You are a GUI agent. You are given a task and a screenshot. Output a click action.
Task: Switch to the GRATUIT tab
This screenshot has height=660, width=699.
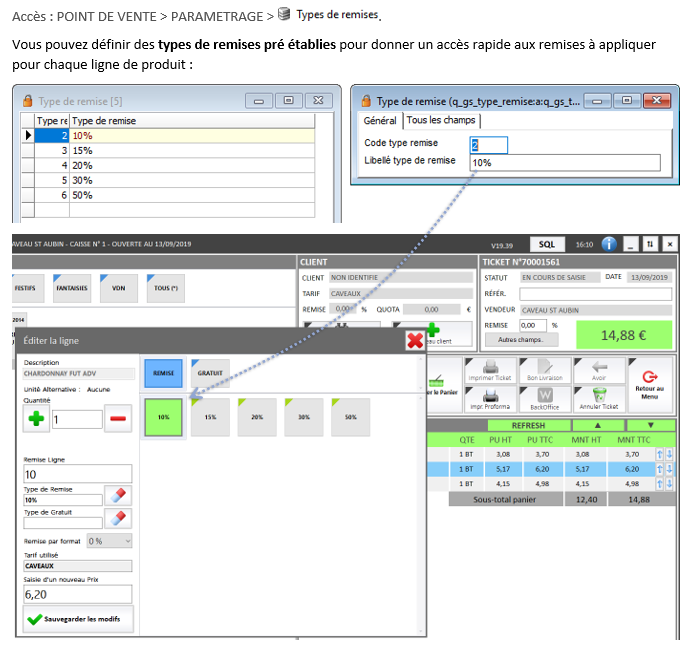210,373
